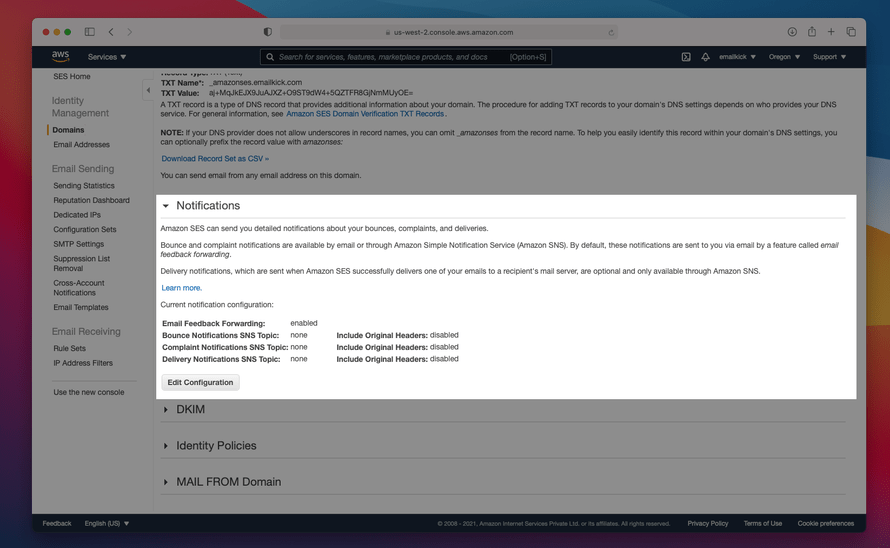Open Sending Statistics page

(x=83, y=185)
